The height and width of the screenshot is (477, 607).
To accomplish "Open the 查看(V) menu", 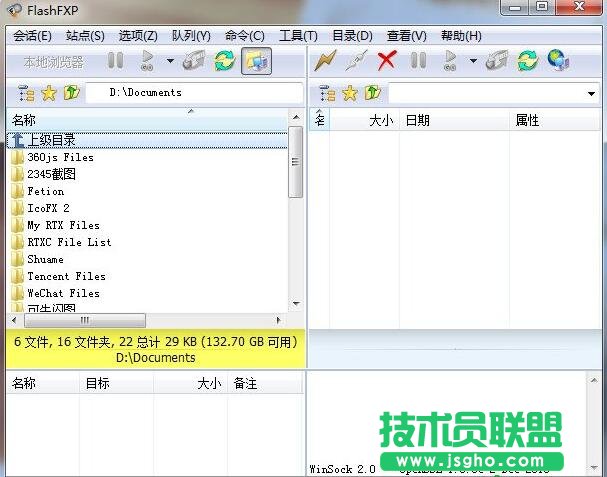I will (x=406, y=36).
